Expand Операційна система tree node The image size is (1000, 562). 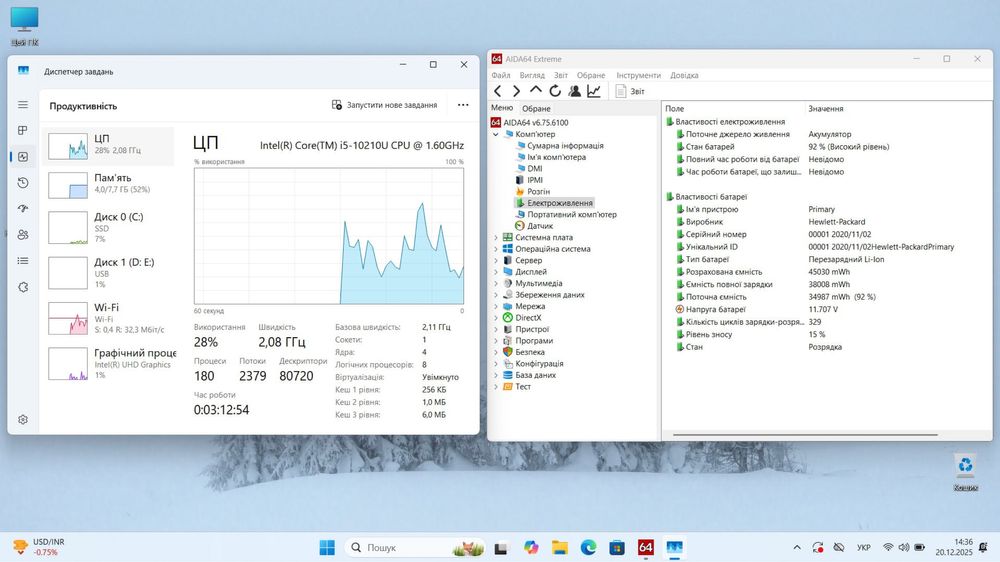click(496, 249)
